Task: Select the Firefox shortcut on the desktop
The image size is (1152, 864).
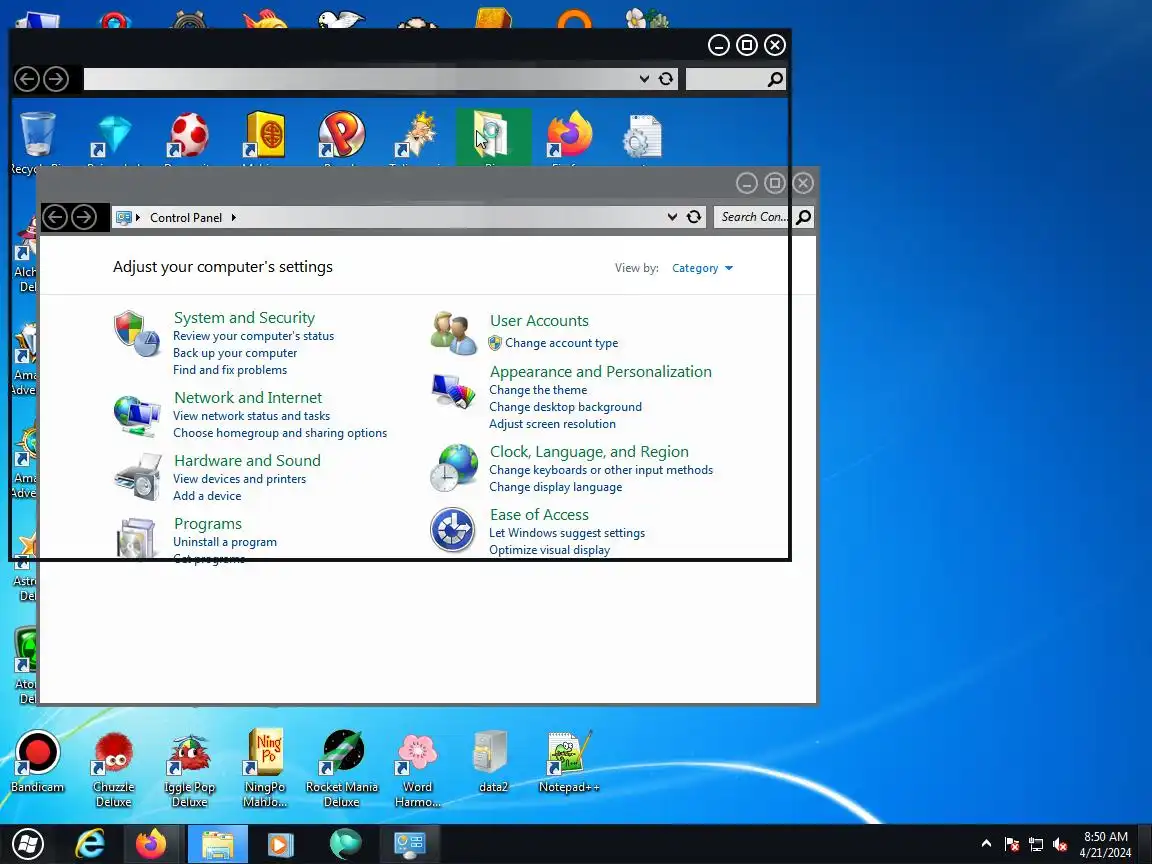Action: pos(569,134)
